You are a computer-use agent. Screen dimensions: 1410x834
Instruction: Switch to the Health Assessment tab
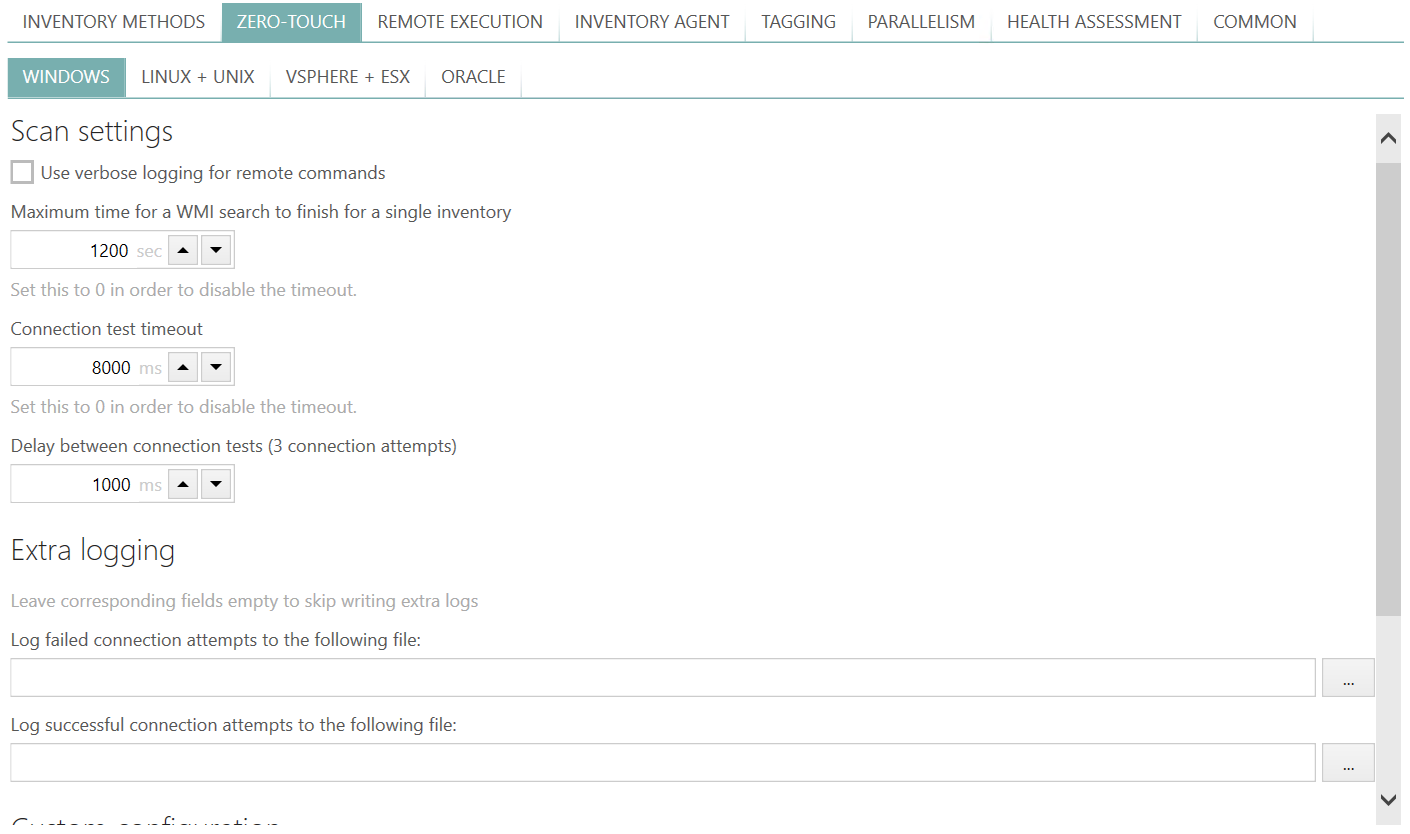pyautogui.click(x=1094, y=22)
